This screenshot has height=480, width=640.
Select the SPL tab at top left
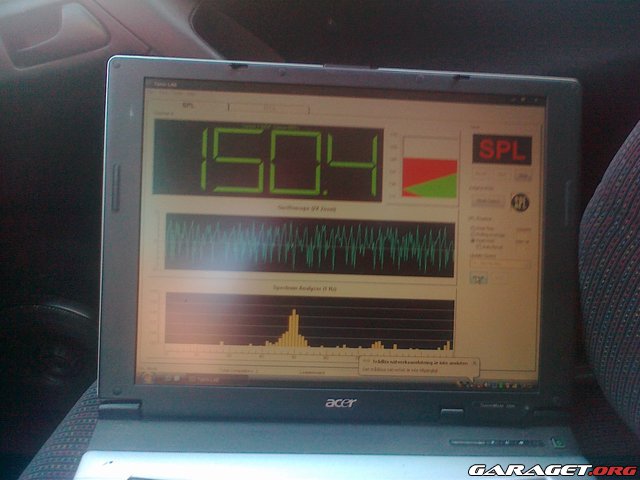(188, 104)
